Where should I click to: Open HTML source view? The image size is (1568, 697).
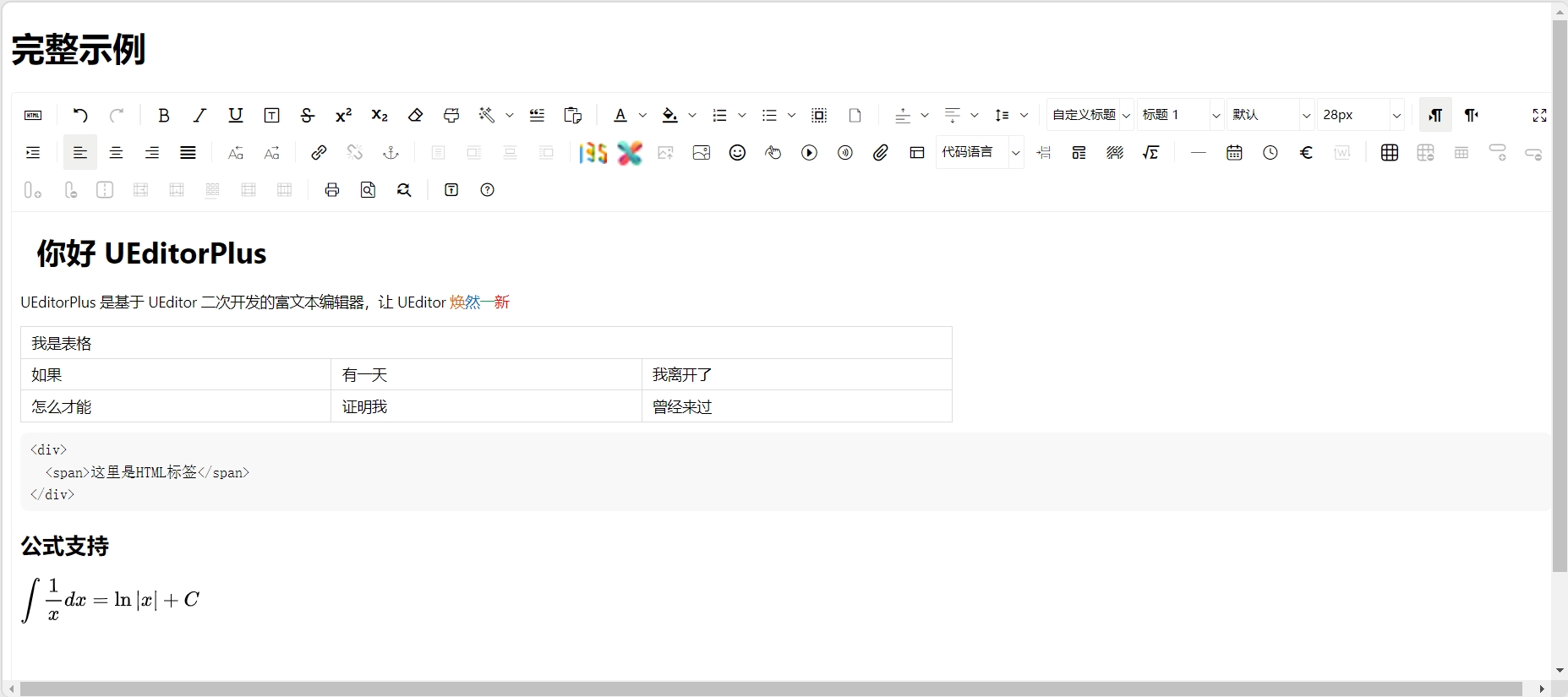tap(33, 116)
